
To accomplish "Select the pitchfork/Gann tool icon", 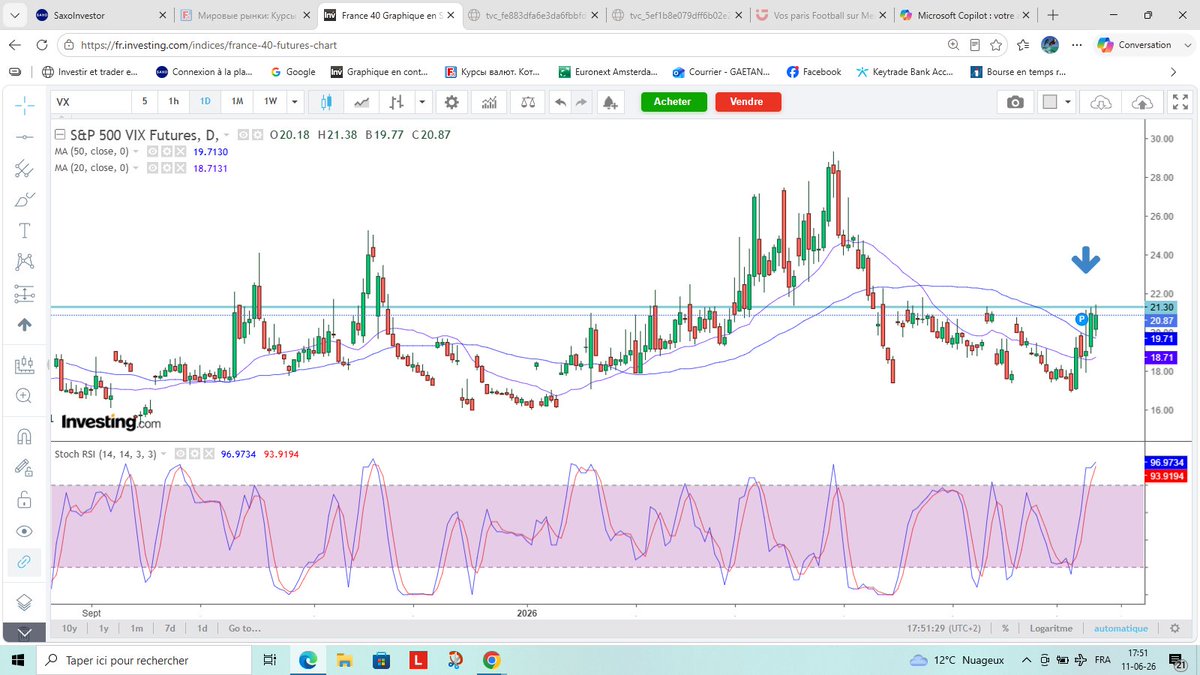I will click(x=25, y=167).
